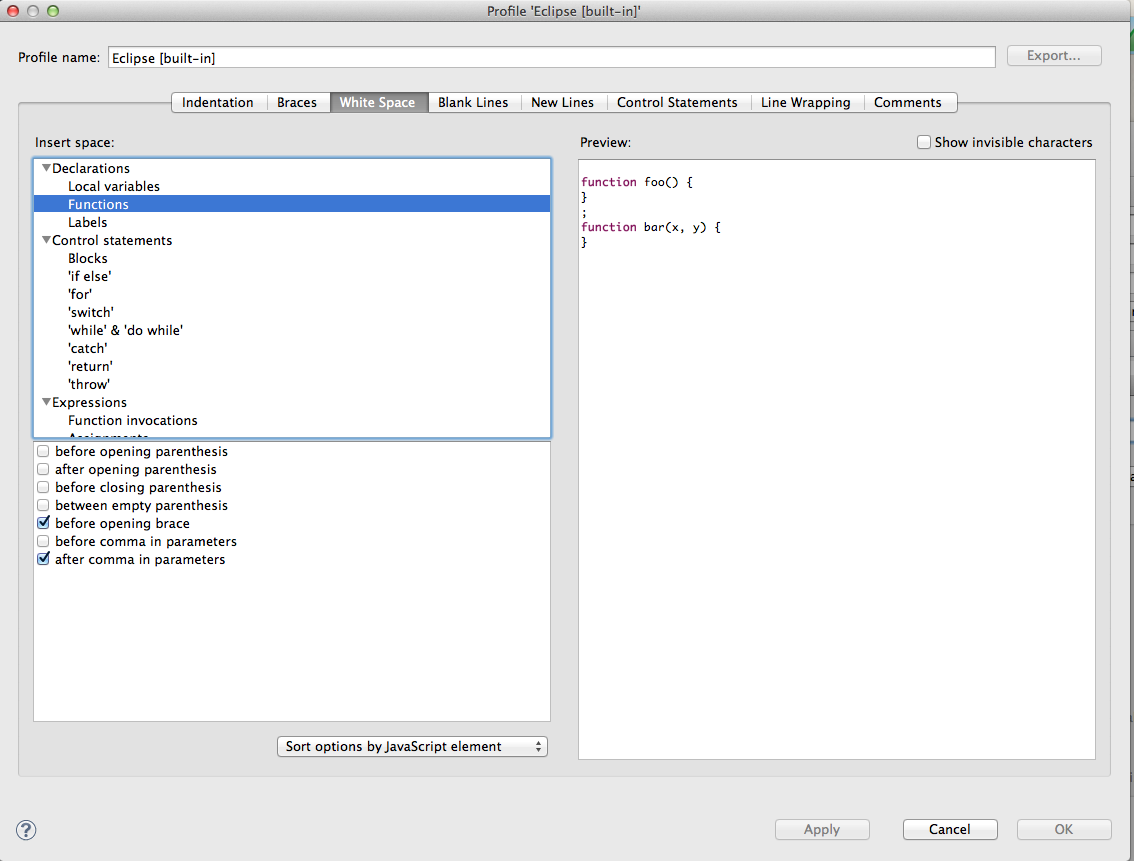Check before opening parenthesis option
Viewport: 1134px width, 861px height.
tap(43, 452)
